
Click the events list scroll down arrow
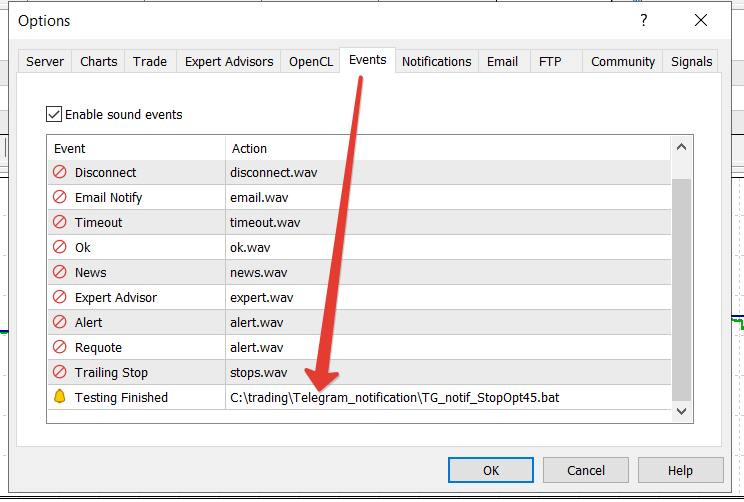coord(681,411)
